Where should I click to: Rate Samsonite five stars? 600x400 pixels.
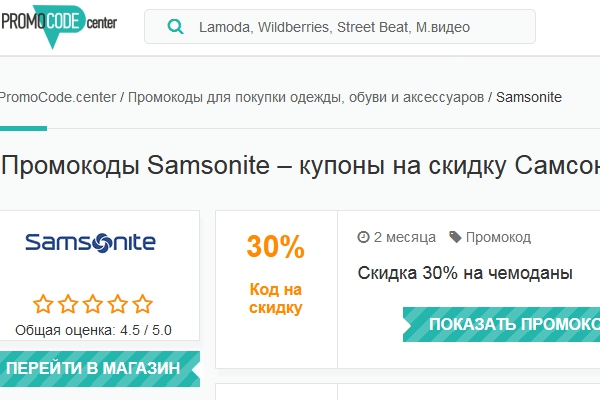click(141, 304)
